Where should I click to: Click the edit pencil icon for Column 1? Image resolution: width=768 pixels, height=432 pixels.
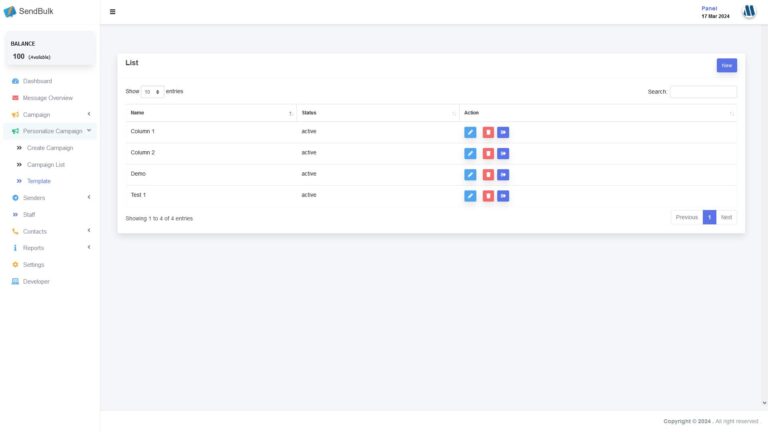[470, 132]
